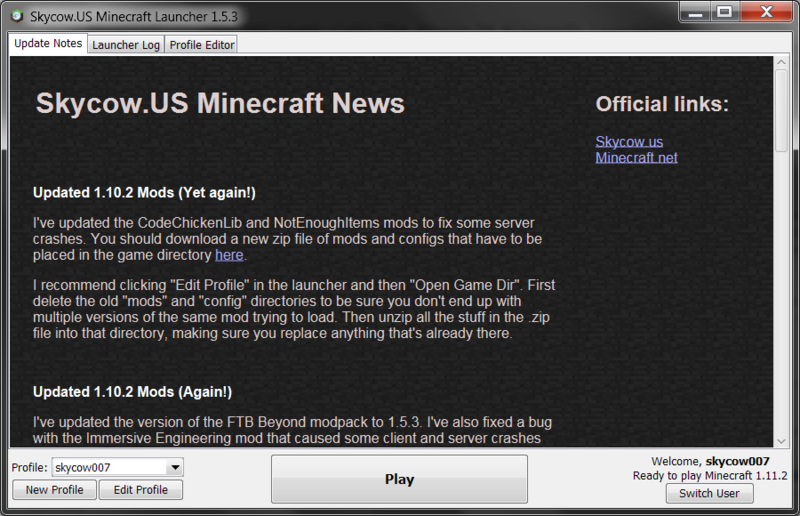Close the launcher window
This screenshot has height=516, width=800.
(x=766, y=12)
